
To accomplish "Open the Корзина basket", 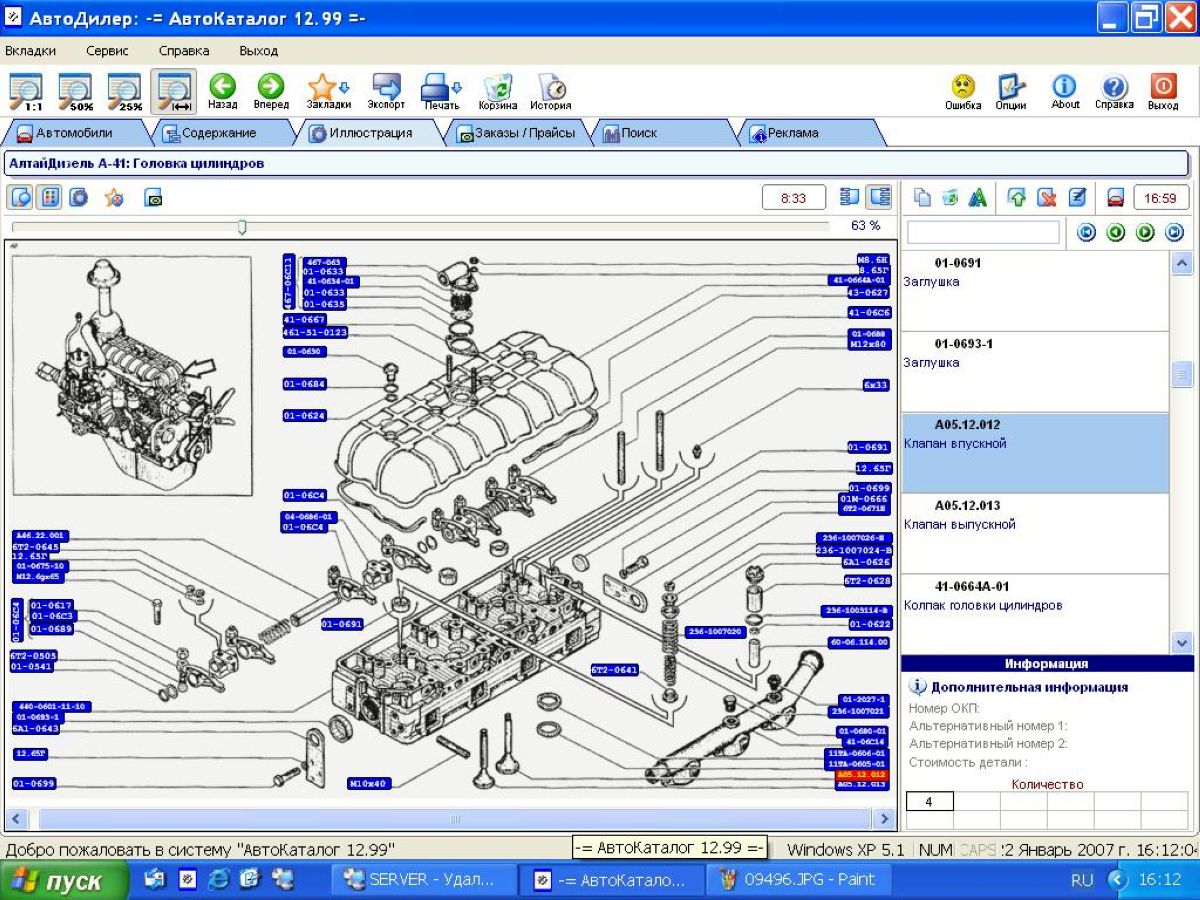I will click(497, 91).
